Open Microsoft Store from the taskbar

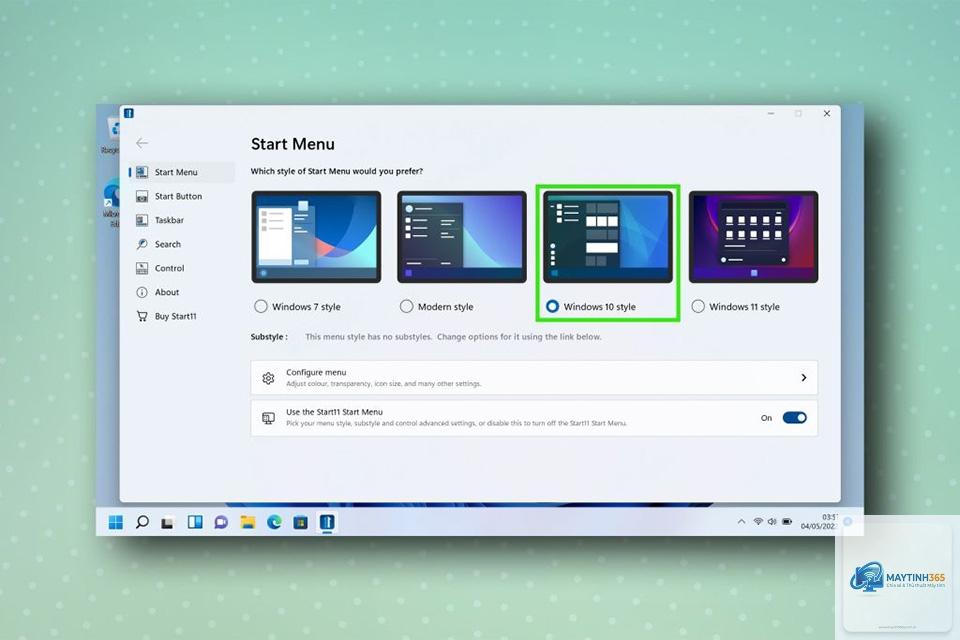300,522
